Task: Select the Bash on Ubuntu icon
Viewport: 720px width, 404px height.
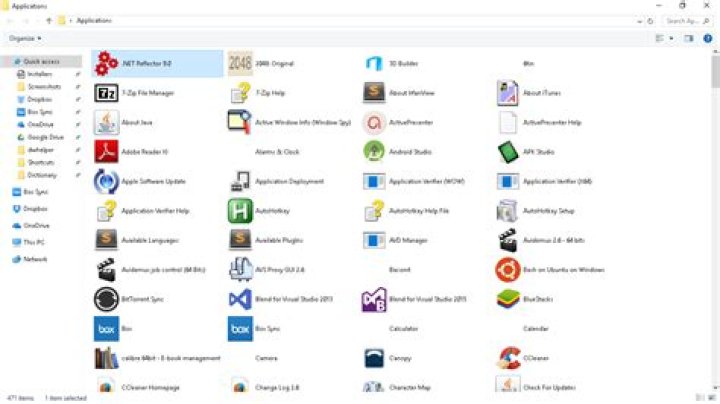Action: pyautogui.click(x=507, y=269)
